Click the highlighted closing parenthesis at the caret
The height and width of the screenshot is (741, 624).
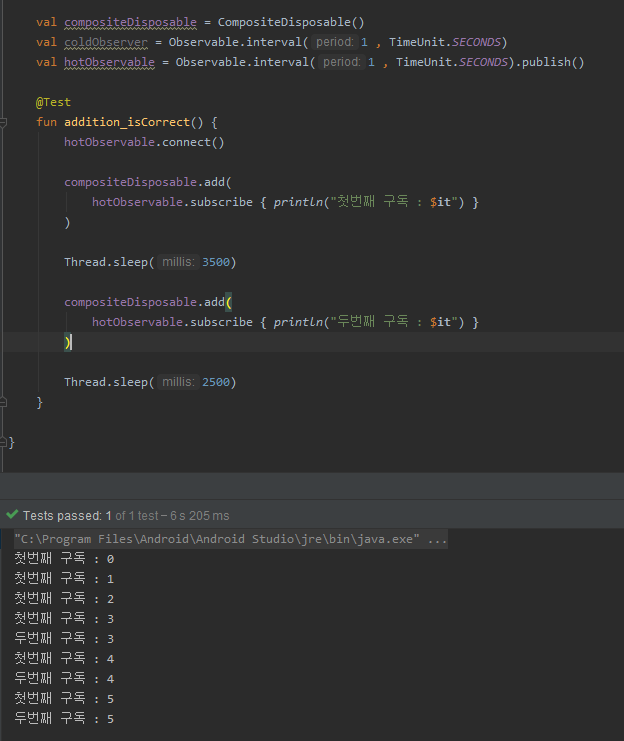coord(67,342)
